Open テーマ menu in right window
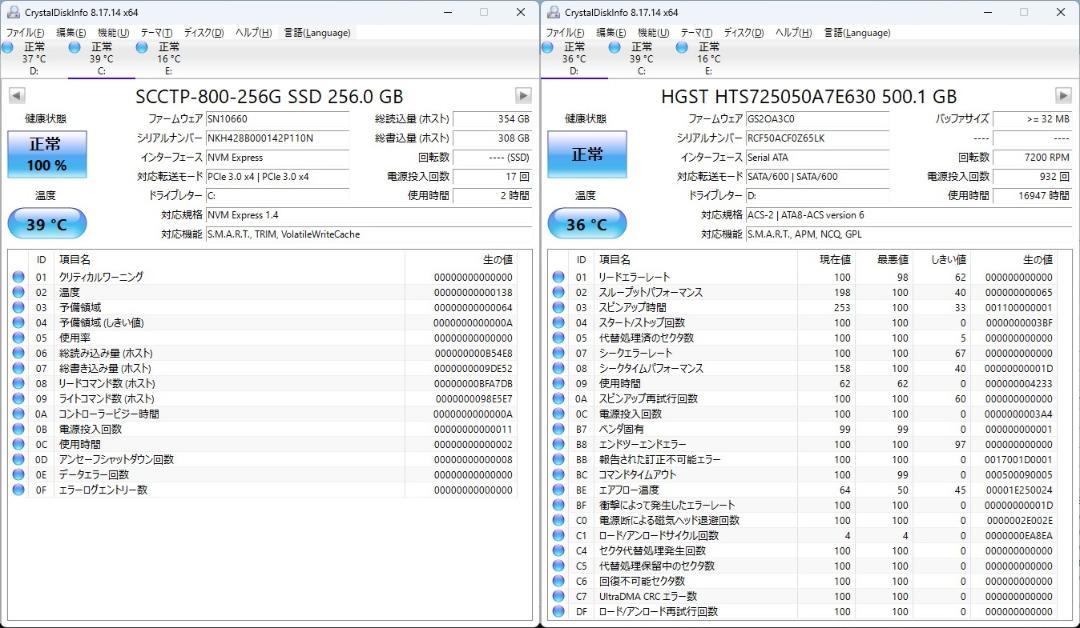Viewport: 1080px width, 628px height. click(696, 32)
